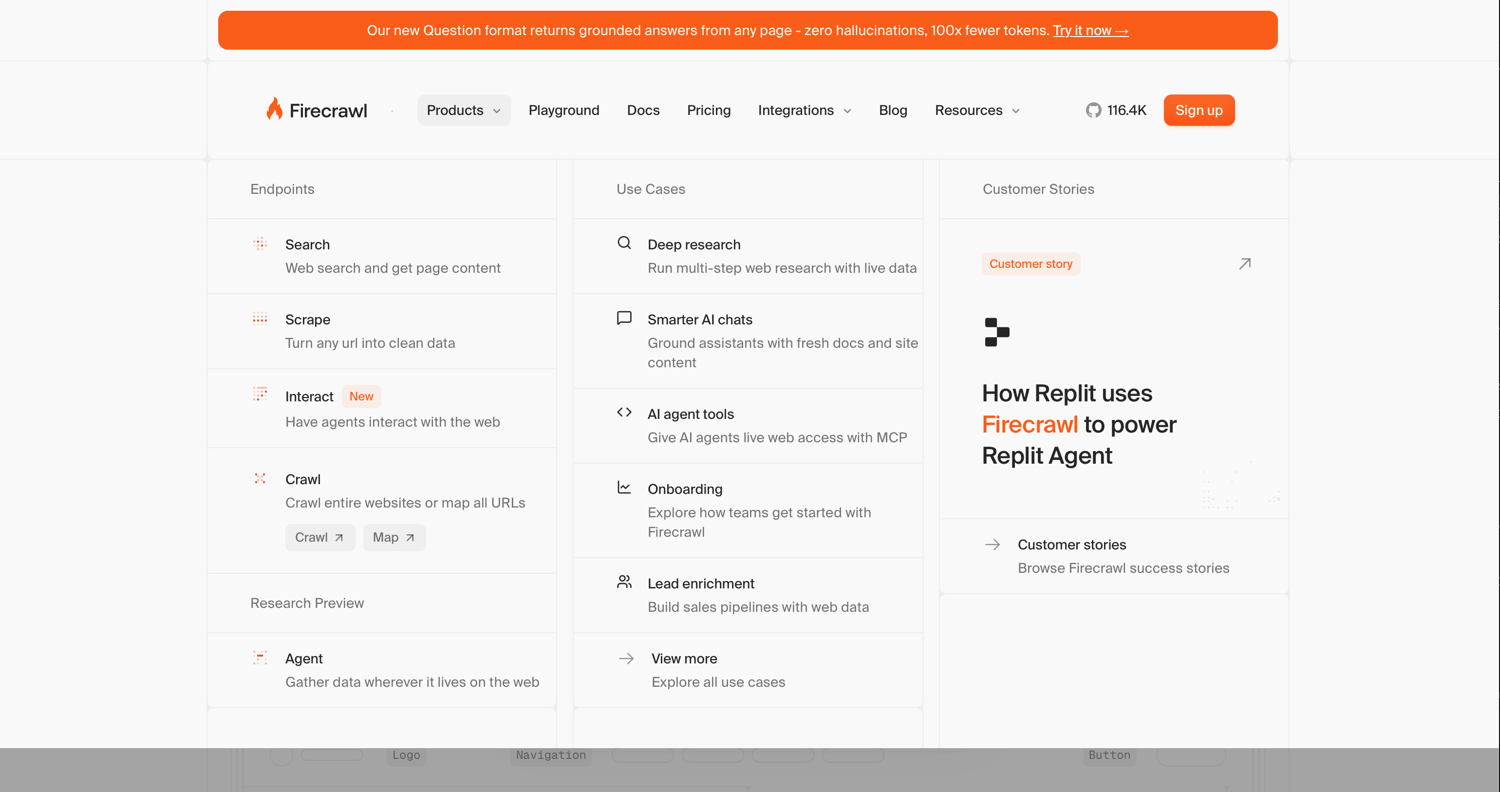Screen dimensions: 1500x792
Task: Click the Firecrawl wordmark text
Action: click(328, 111)
